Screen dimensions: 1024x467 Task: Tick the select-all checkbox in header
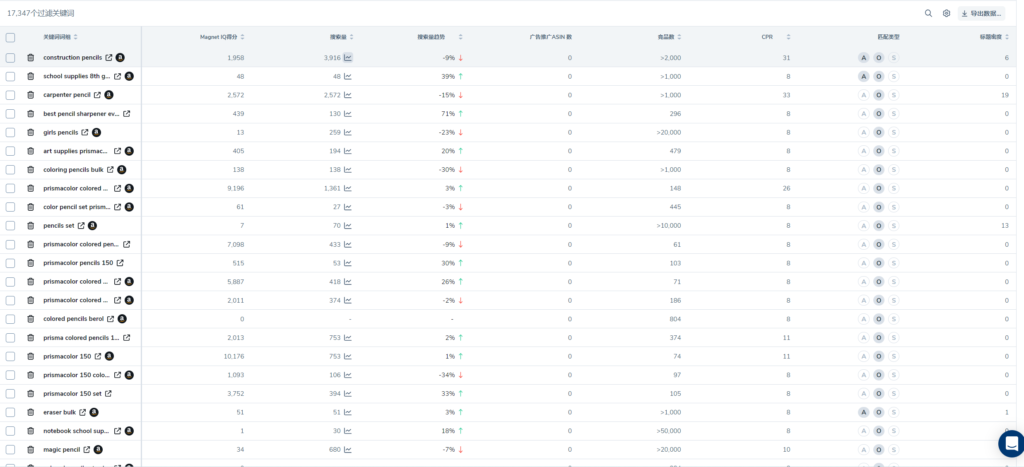pyautogui.click(x=10, y=37)
